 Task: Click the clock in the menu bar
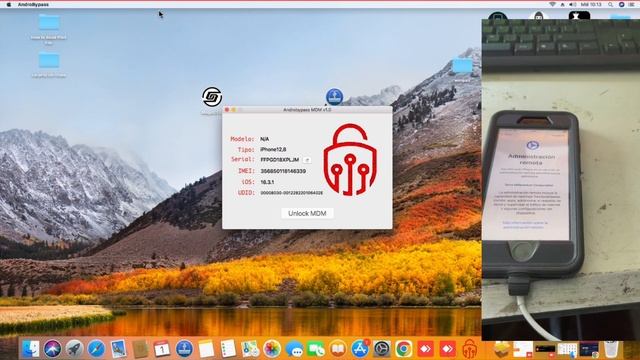point(591,4)
